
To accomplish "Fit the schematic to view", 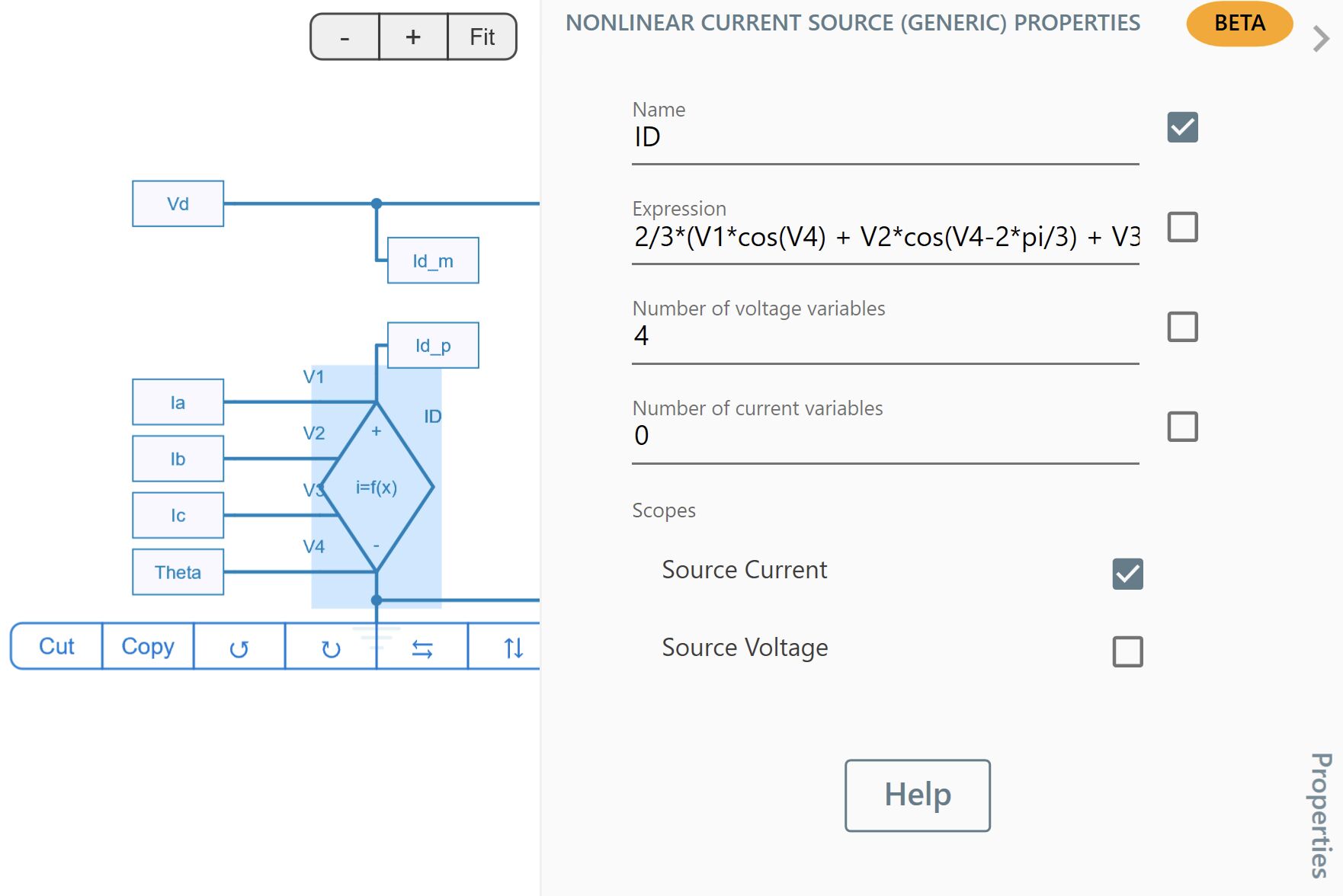I will [x=482, y=37].
